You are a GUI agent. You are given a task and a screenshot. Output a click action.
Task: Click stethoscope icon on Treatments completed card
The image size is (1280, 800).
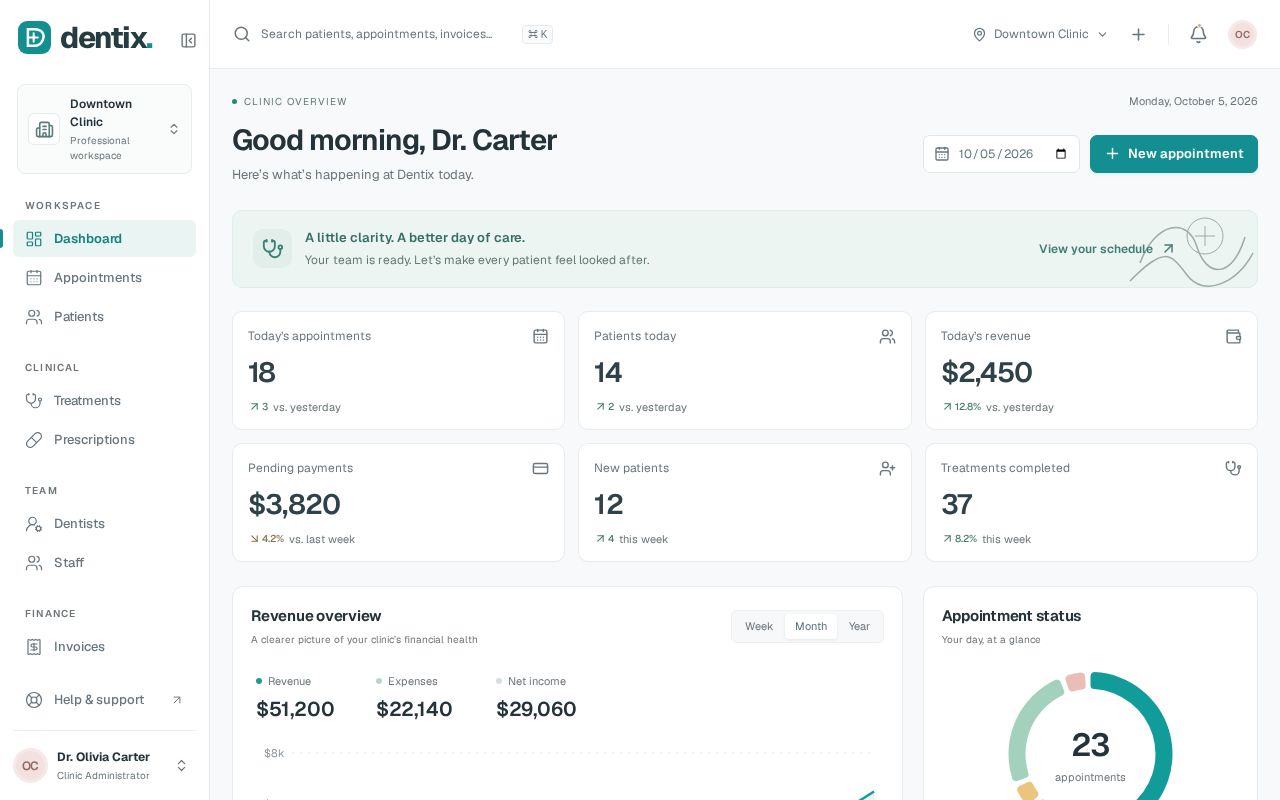coord(1233,468)
